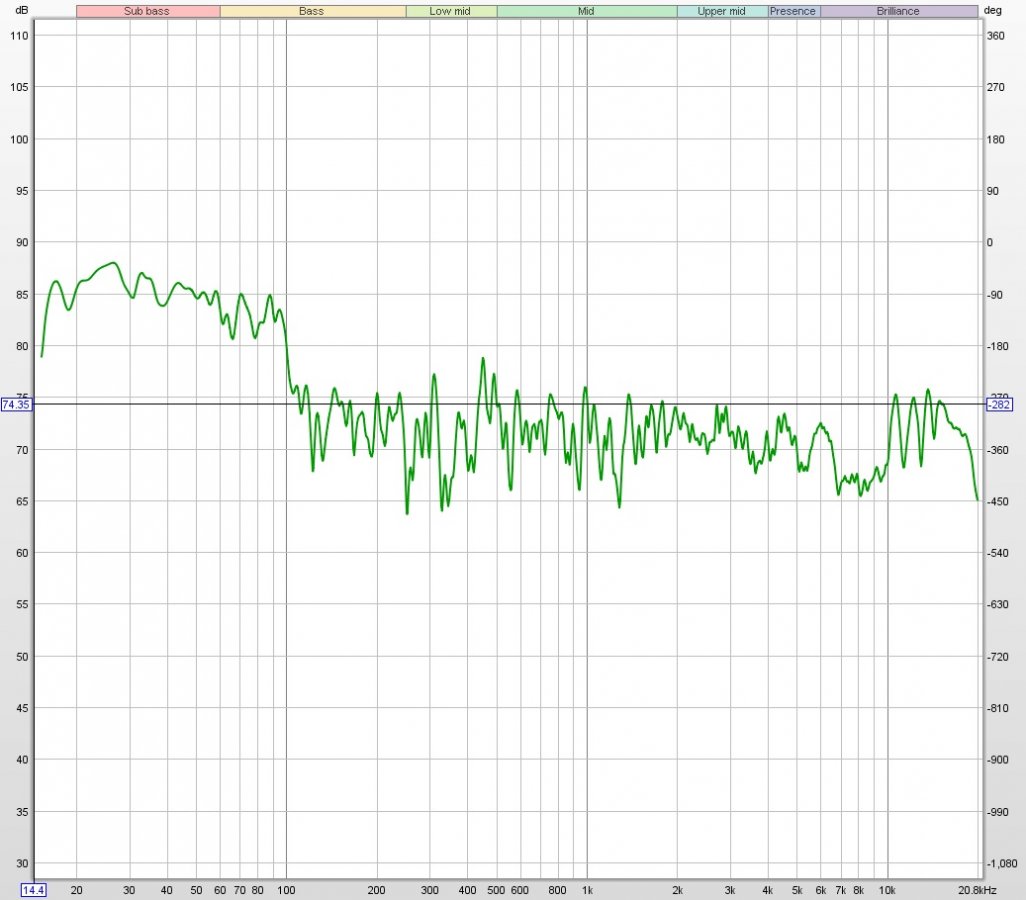This screenshot has width=1026, height=900.
Task: Click the Sub bass band label
Action: point(147,11)
